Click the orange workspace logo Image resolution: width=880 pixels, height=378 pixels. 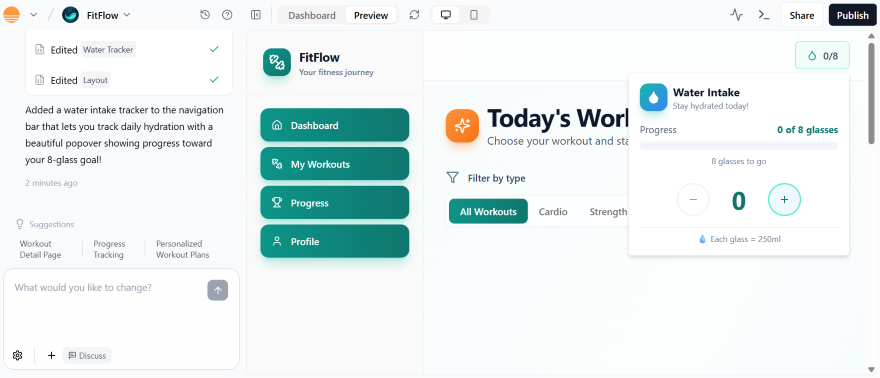[11, 15]
